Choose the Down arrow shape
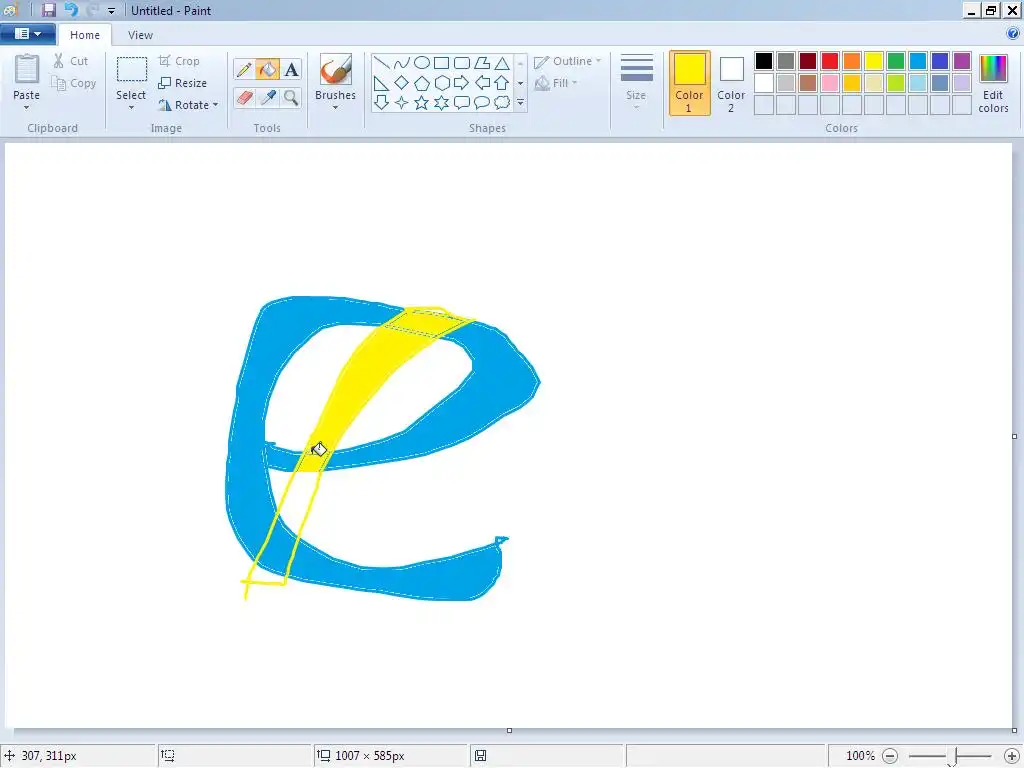Viewport: 1024px width, 768px height. (381, 103)
